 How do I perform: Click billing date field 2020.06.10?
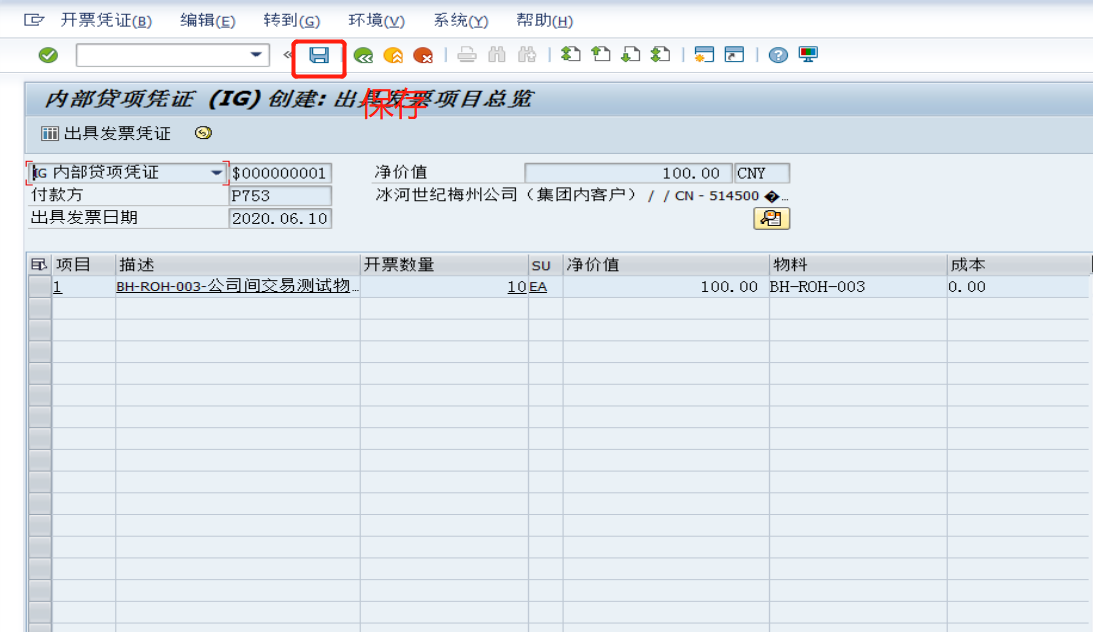(280, 219)
